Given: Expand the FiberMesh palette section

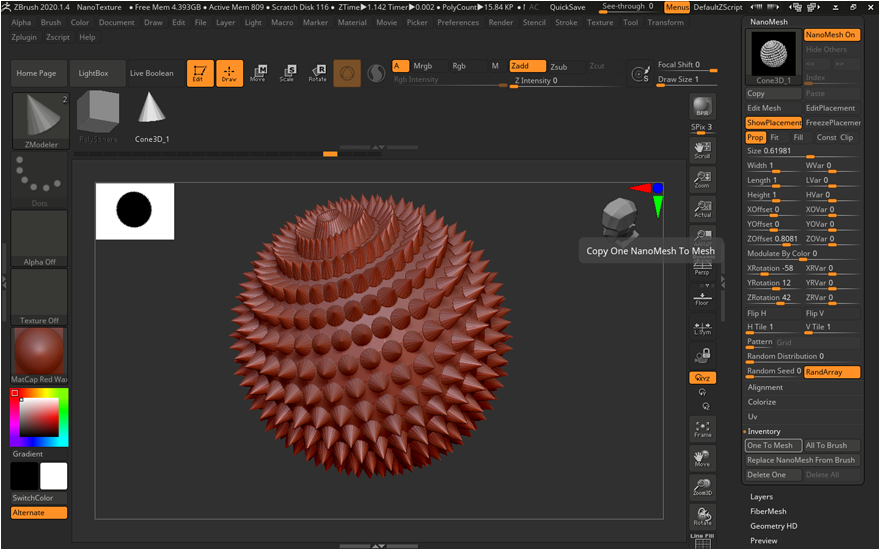Looking at the screenshot, I should point(768,511).
